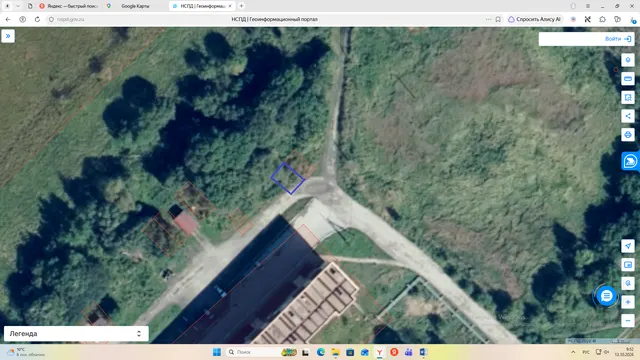Expand the left side panel with double-chevron button
This screenshot has width=640, height=360.
(8, 36)
